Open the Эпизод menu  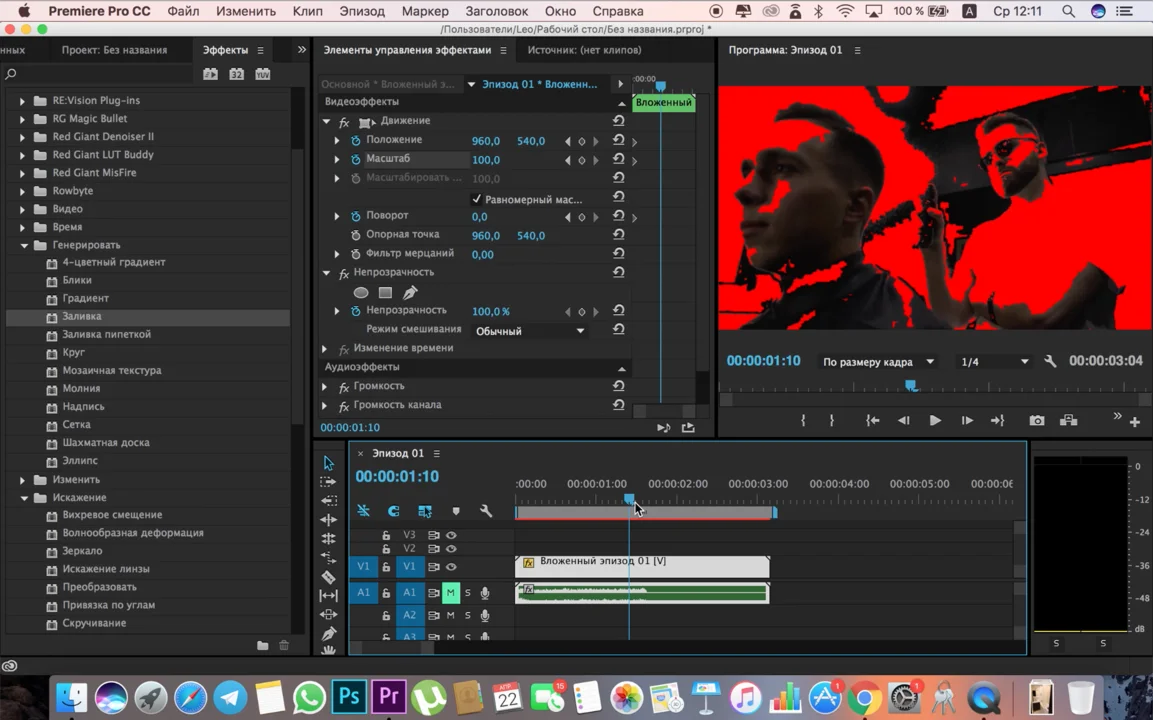[362, 11]
